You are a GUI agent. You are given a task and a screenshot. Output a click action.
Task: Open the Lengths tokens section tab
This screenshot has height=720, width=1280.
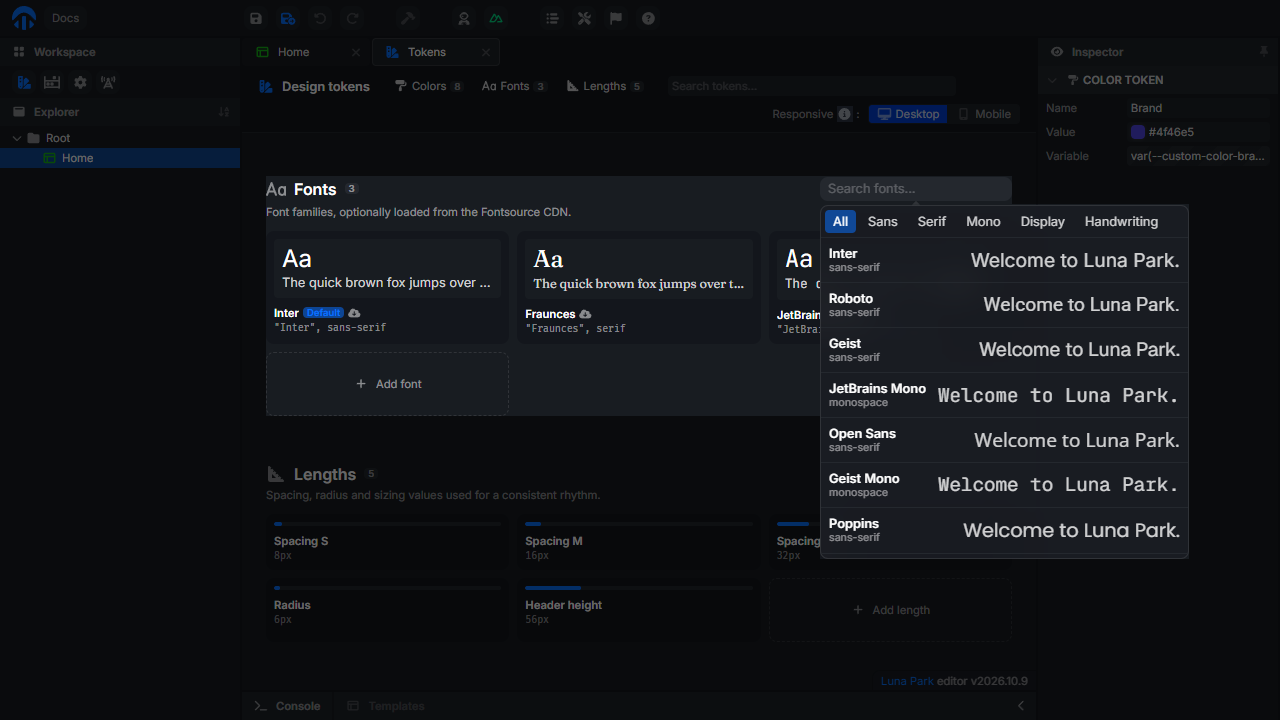[x=605, y=86]
